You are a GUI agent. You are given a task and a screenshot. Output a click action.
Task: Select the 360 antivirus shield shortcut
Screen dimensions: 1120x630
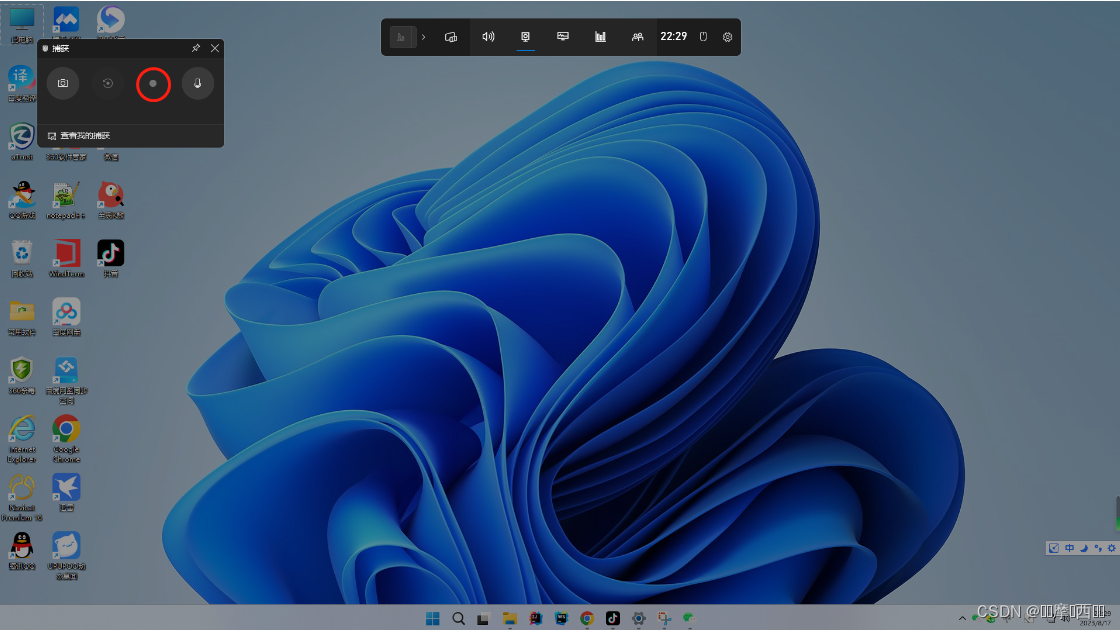point(22,376)
